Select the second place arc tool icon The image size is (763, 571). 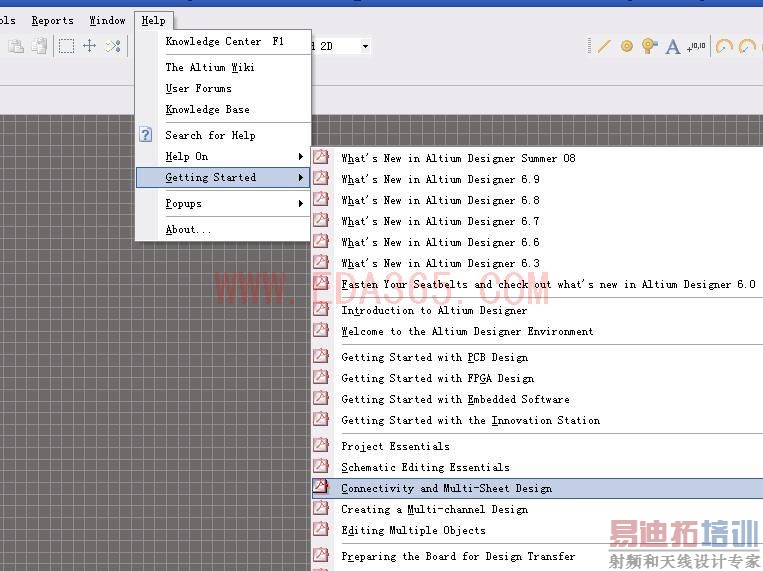tap(747, 47)
